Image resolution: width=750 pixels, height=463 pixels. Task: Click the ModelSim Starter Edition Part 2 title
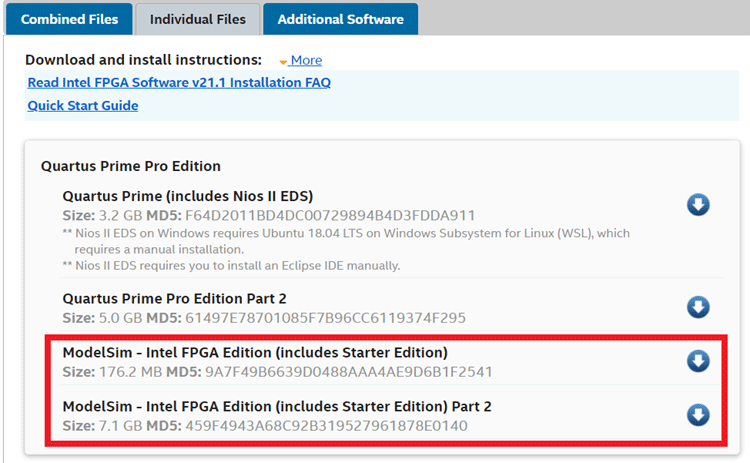(x=277, y=406)
